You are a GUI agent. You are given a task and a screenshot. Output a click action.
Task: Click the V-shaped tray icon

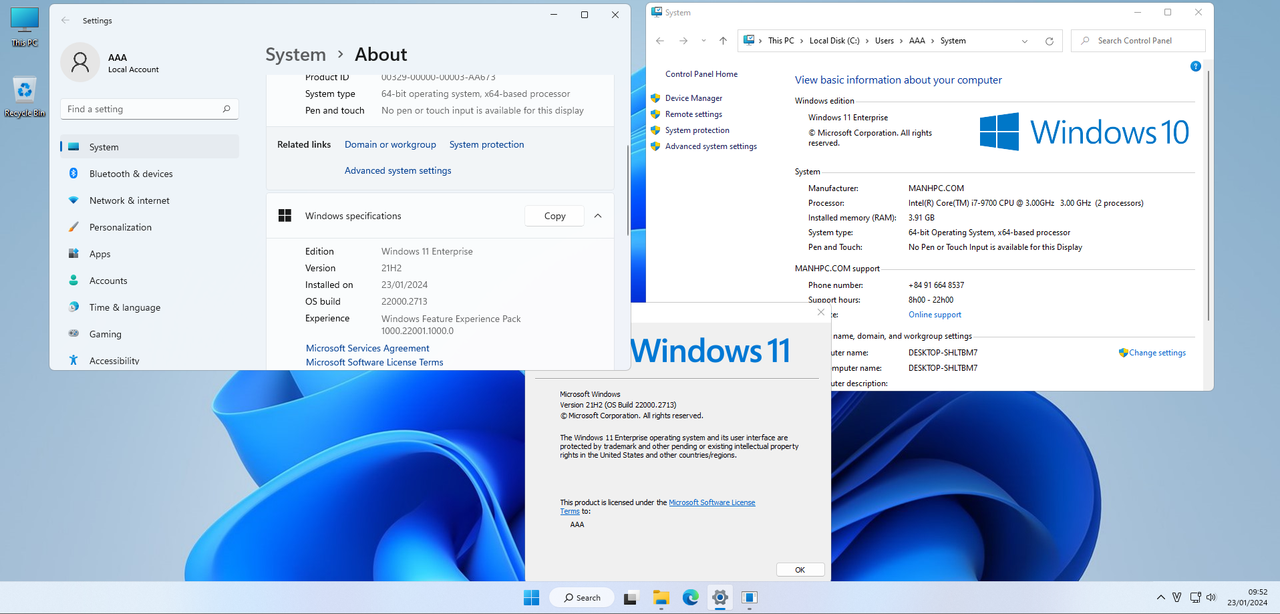point(1178,598)
